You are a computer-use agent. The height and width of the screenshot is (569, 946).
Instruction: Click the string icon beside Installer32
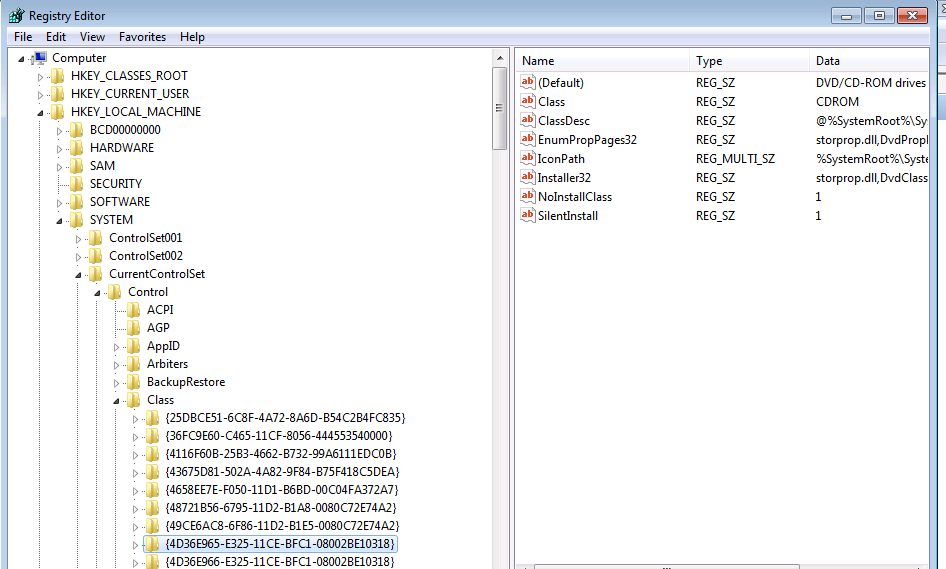(528, 177)
